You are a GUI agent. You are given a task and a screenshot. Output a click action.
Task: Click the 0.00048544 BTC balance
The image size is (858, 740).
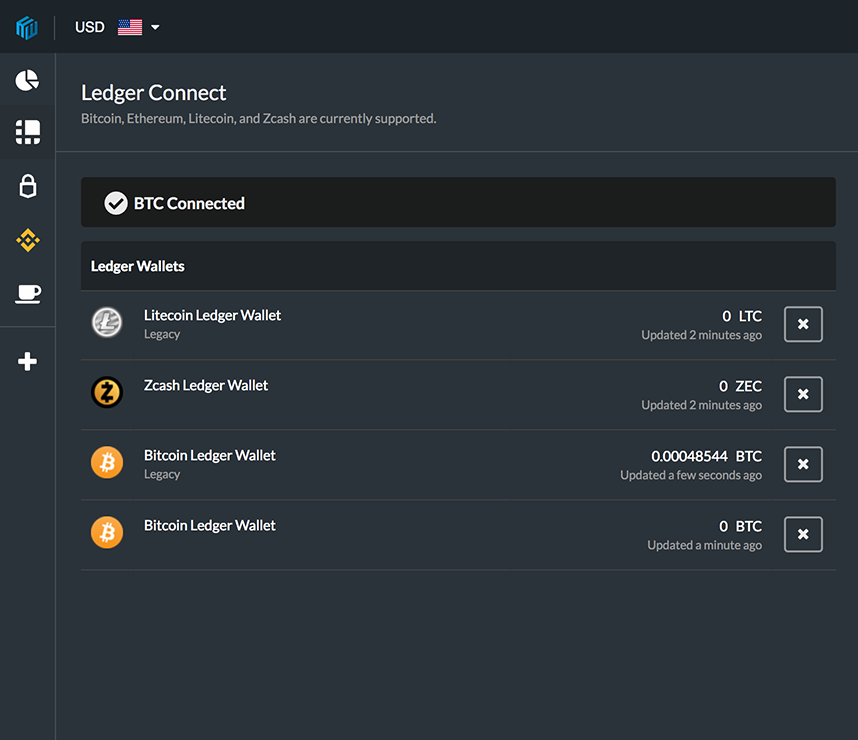coord(706,456)
